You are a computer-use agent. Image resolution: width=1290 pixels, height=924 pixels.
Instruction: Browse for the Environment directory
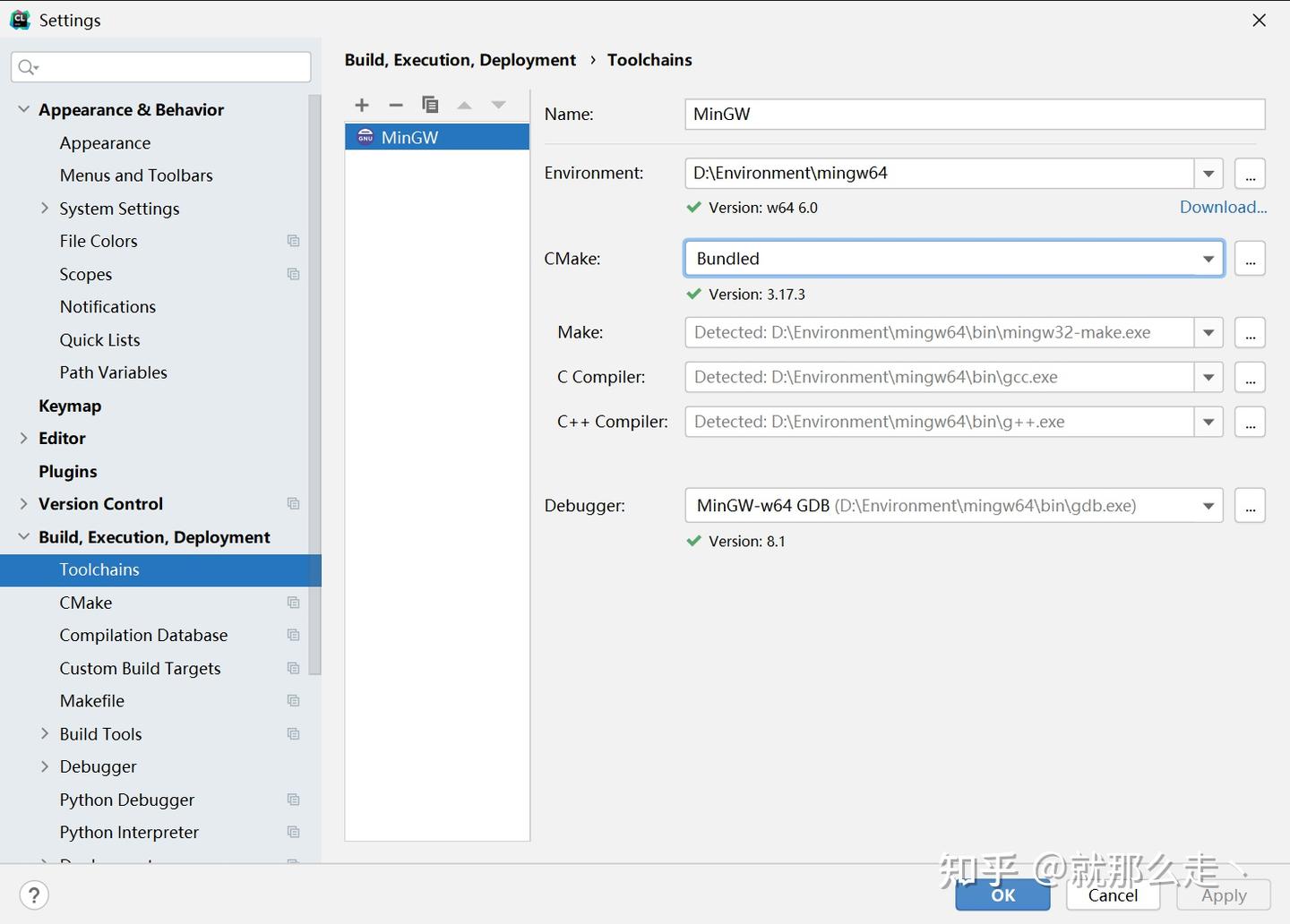[x=1250, y=173]
